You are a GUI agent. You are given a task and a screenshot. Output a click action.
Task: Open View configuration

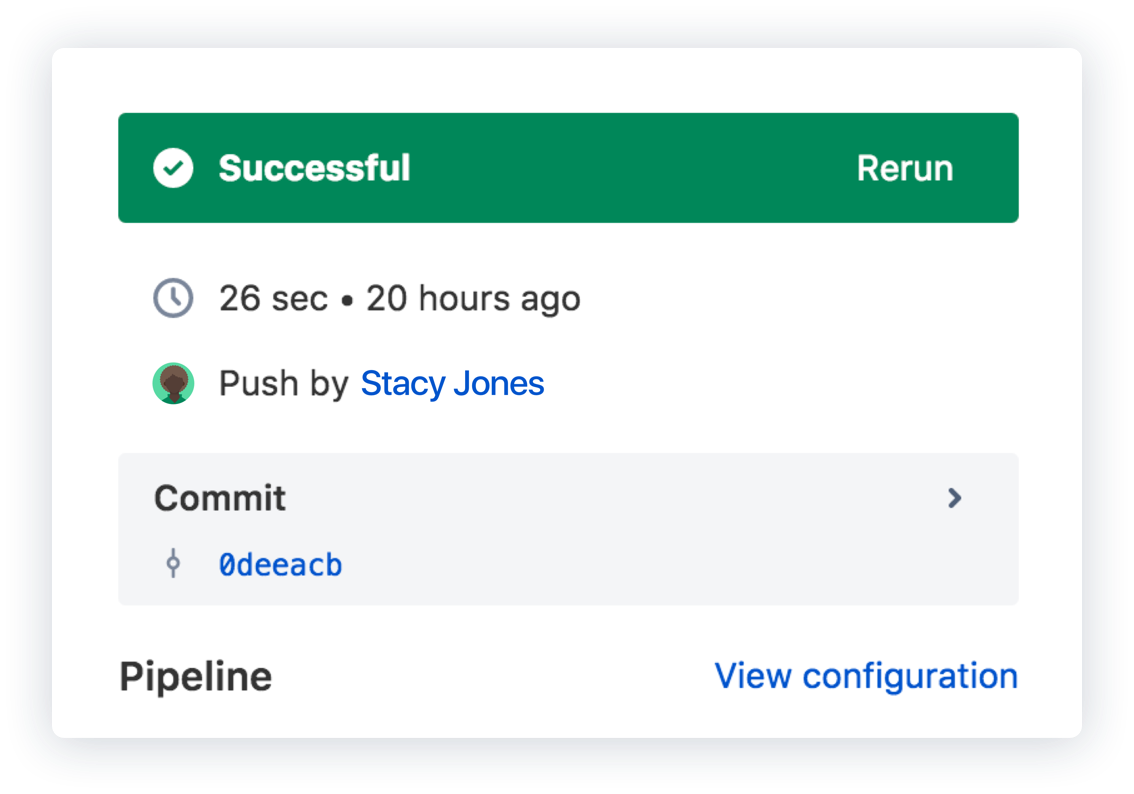click(x=866, y=676)
